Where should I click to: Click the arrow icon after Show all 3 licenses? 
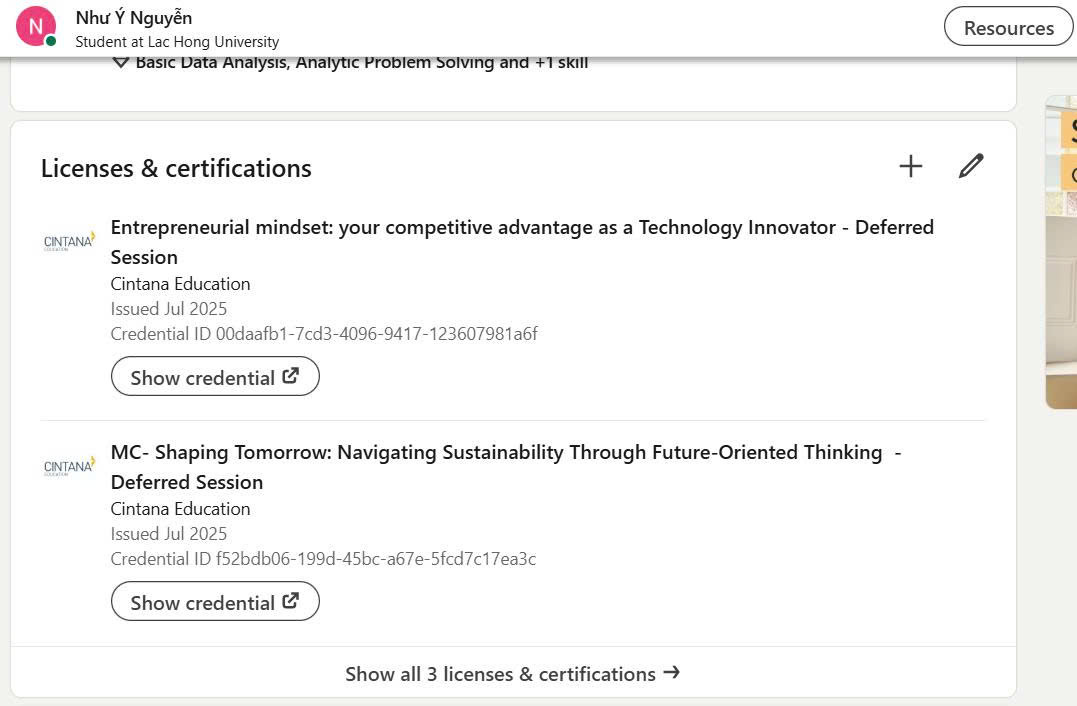tap(672, 673)
